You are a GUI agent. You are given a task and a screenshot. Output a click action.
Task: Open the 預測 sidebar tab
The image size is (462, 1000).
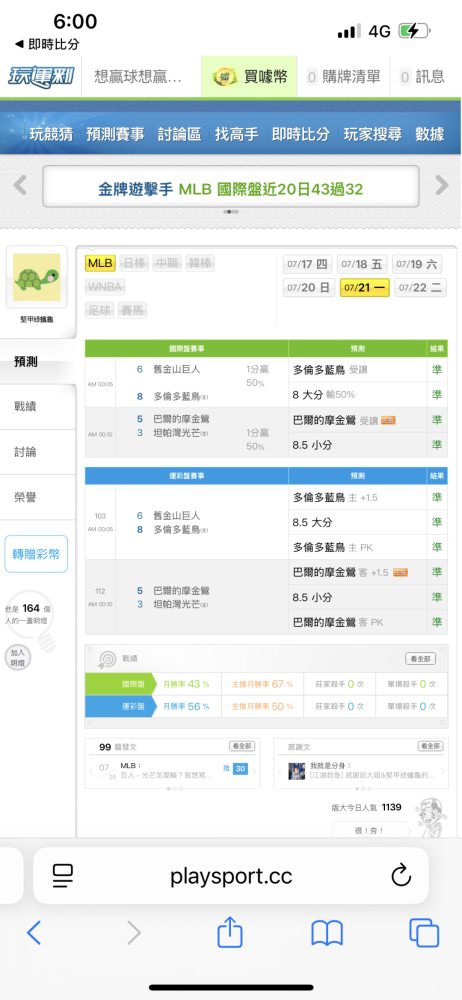[38, 362]
